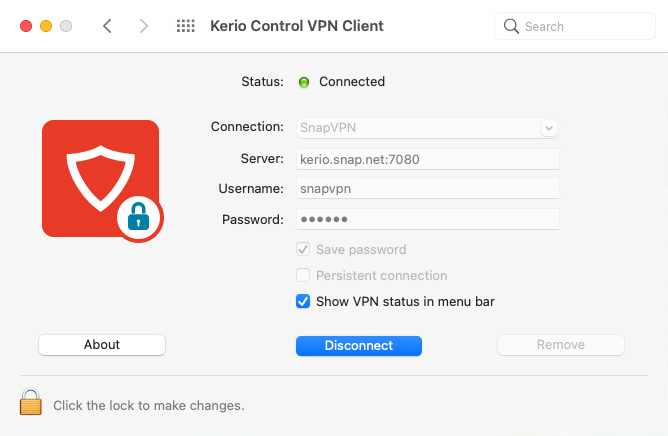This screenshot has height=436, width=668.
Task: Click the green Connected status indicator
Action: pos(304,82)
